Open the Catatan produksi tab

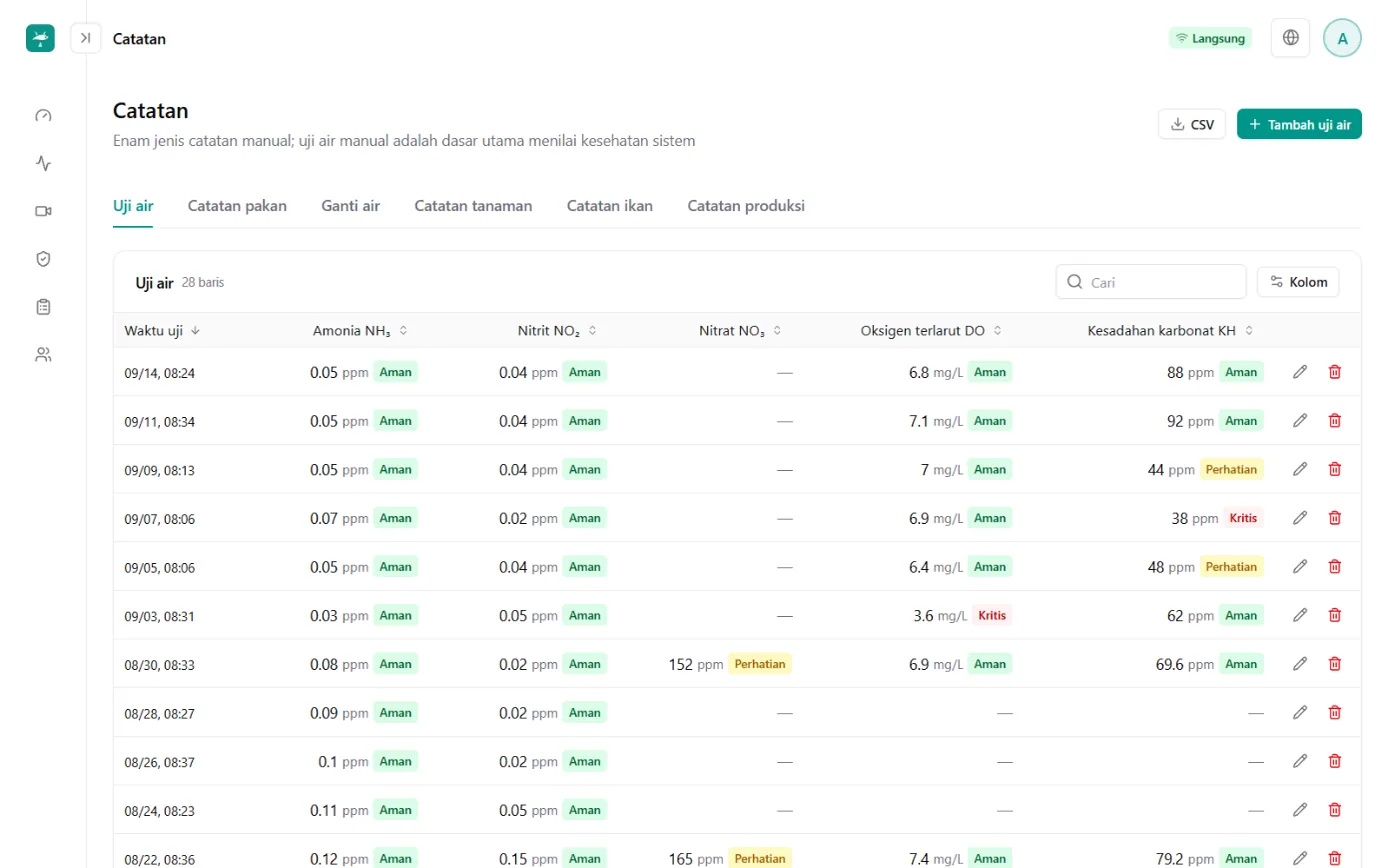746,206
